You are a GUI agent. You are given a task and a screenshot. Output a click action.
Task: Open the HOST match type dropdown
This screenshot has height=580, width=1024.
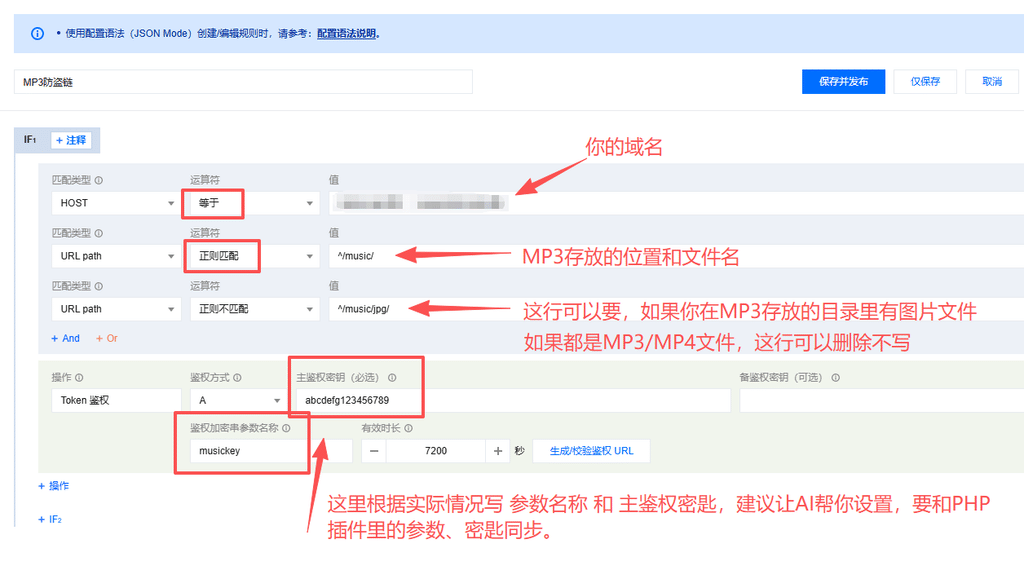[x=116, y=203]
